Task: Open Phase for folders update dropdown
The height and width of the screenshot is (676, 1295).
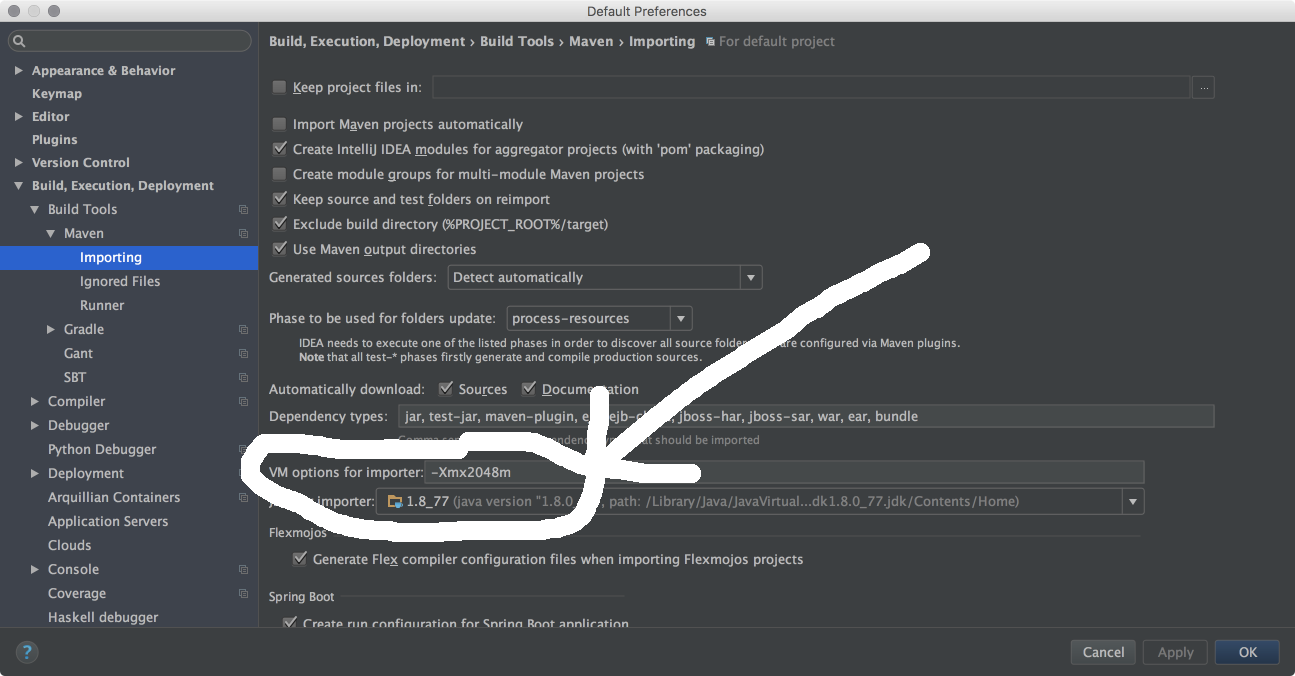Action: [x=599, y=319]
